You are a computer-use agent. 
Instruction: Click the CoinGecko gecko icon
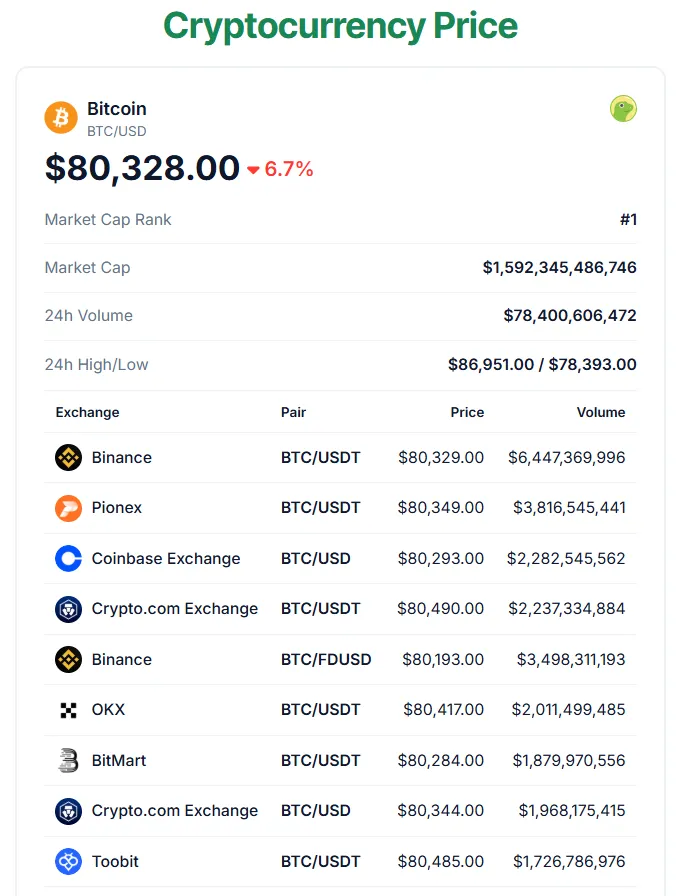click(x=623, y=109)
